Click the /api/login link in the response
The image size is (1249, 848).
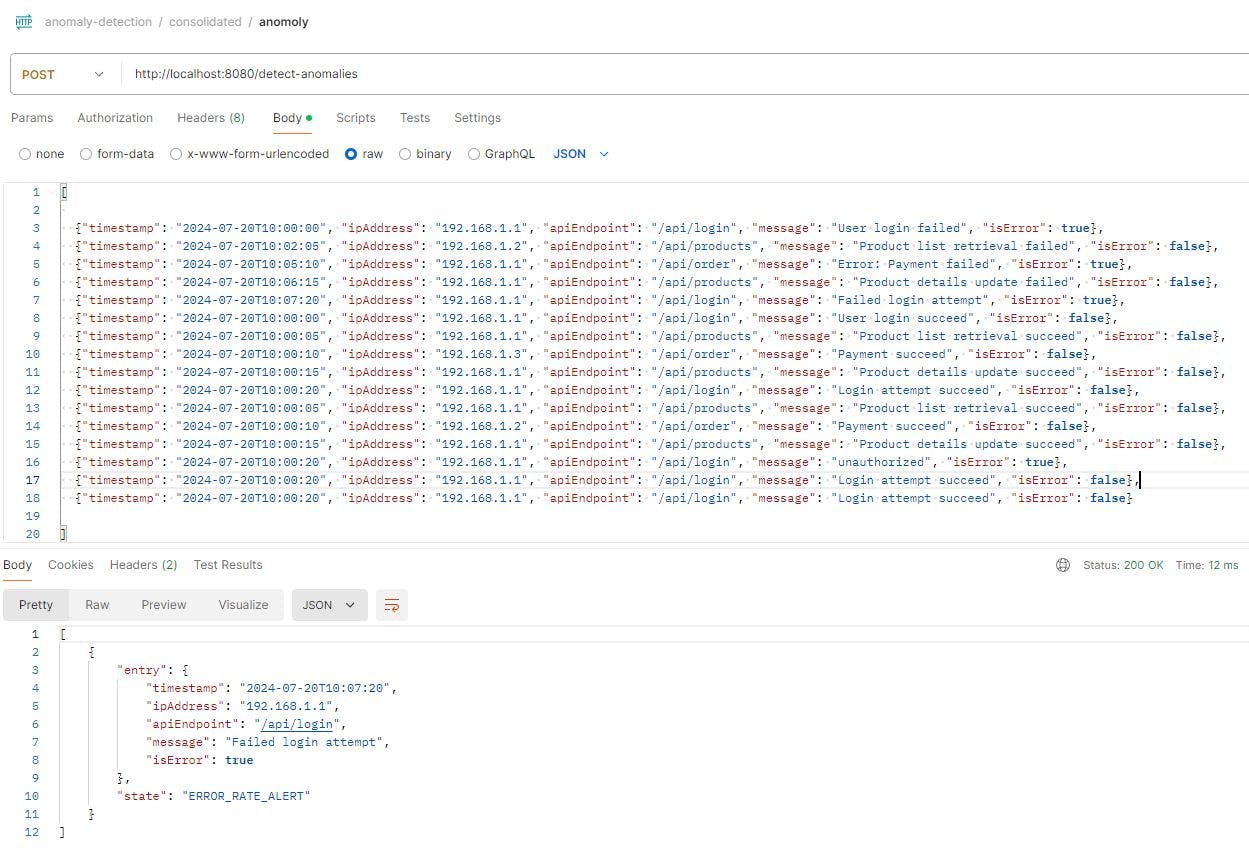coord(296,724)
